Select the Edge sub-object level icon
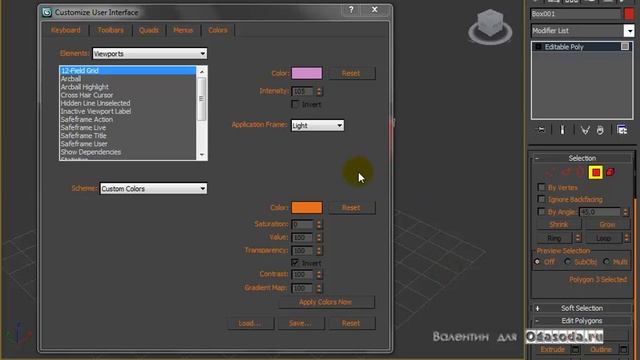This screenshot has width=640, height=360. coord(566,172)
